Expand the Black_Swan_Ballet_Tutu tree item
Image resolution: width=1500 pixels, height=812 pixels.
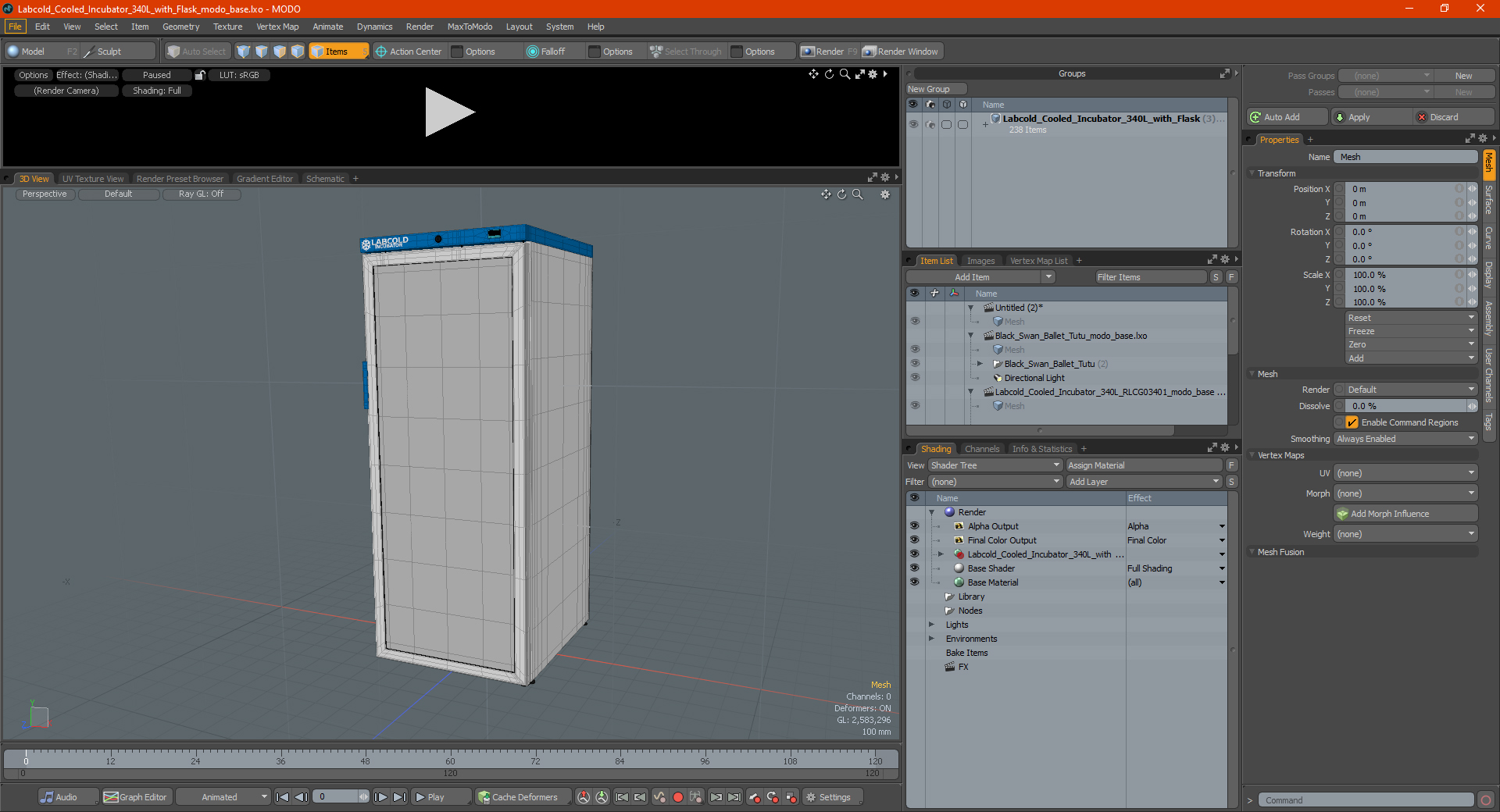click(x=980, y=364)
